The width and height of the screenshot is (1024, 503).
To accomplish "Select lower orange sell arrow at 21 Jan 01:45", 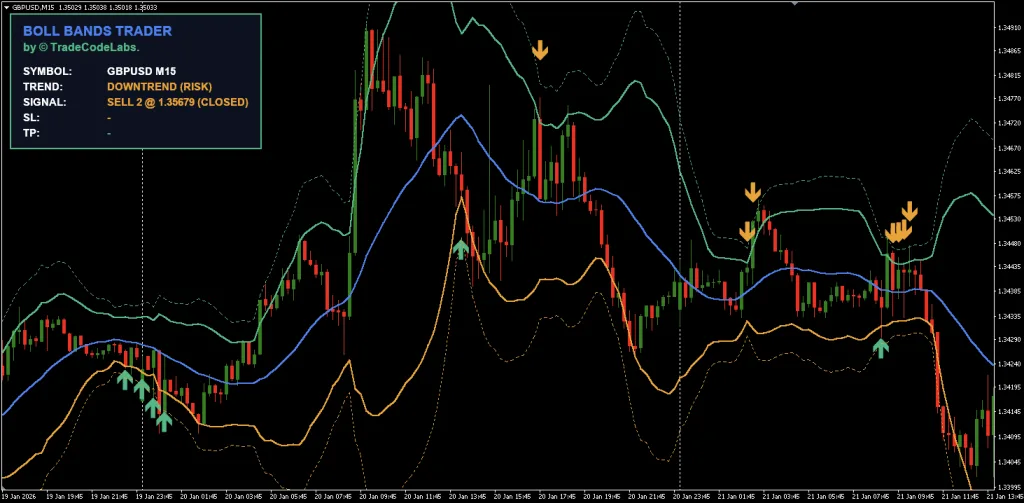I will pos(746,231).
